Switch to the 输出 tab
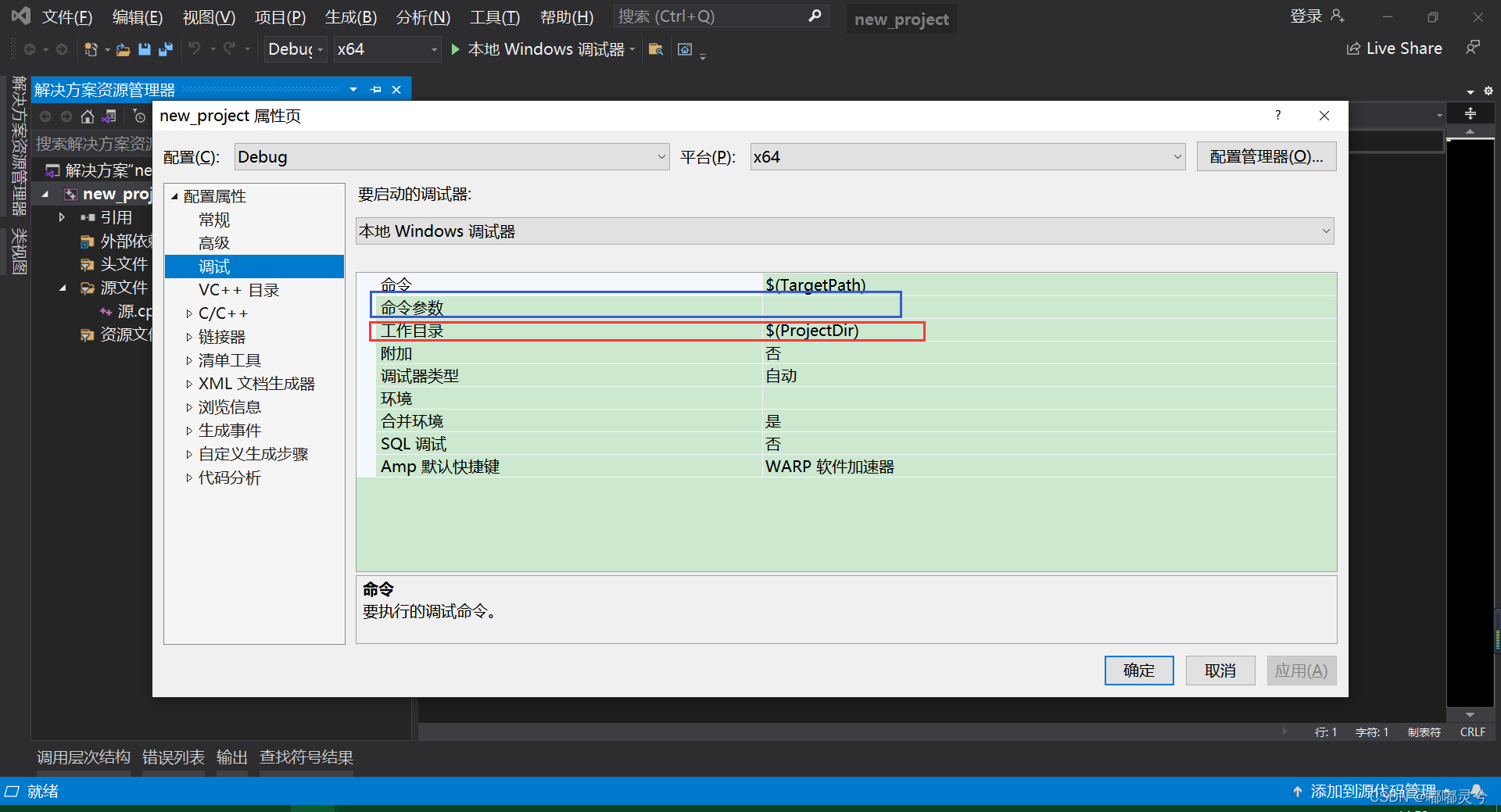The image size is (1501, 812). click(232, 757)
